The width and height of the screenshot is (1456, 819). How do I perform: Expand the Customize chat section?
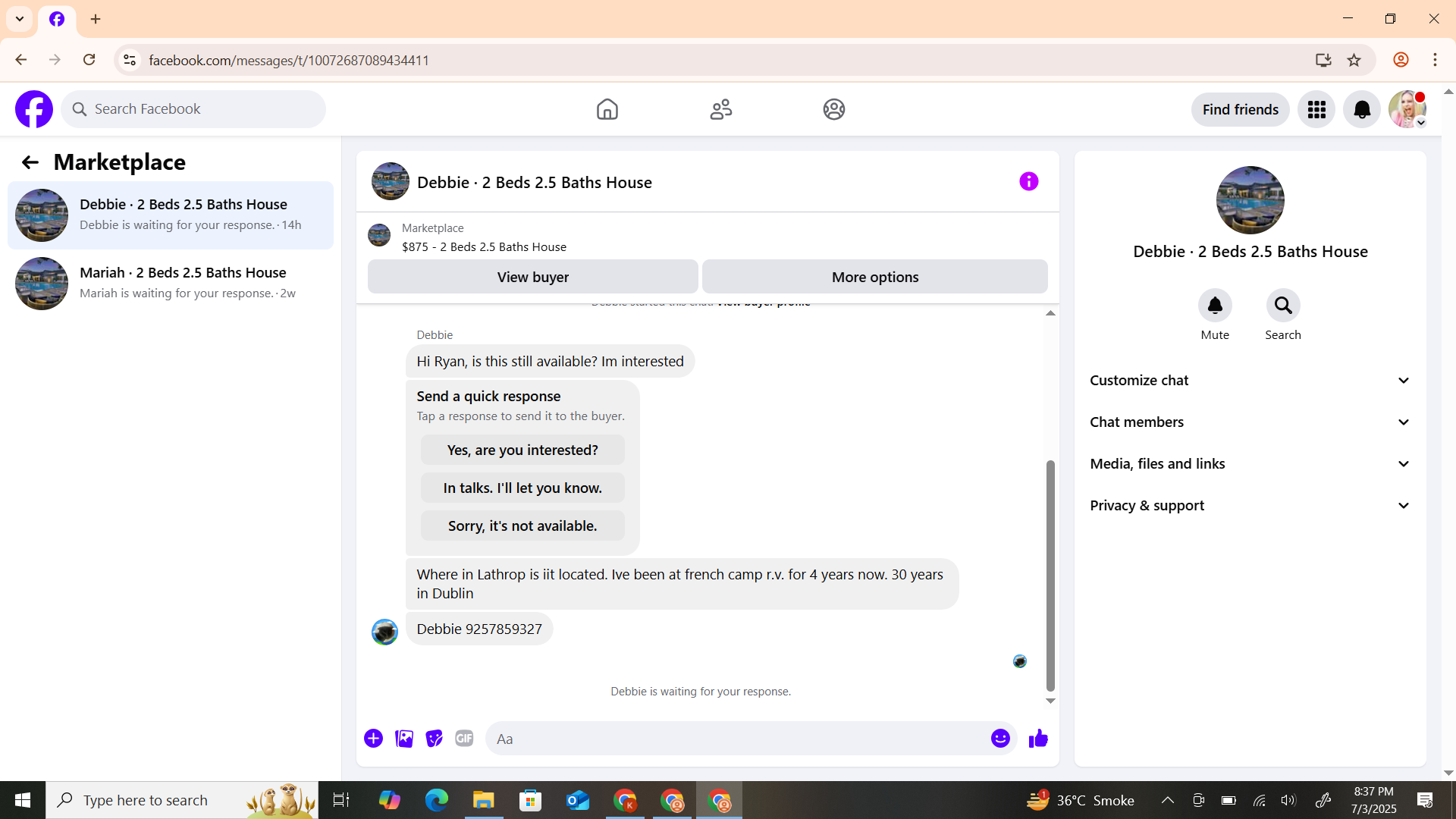pyautogui.click(x=1250, y=381)
